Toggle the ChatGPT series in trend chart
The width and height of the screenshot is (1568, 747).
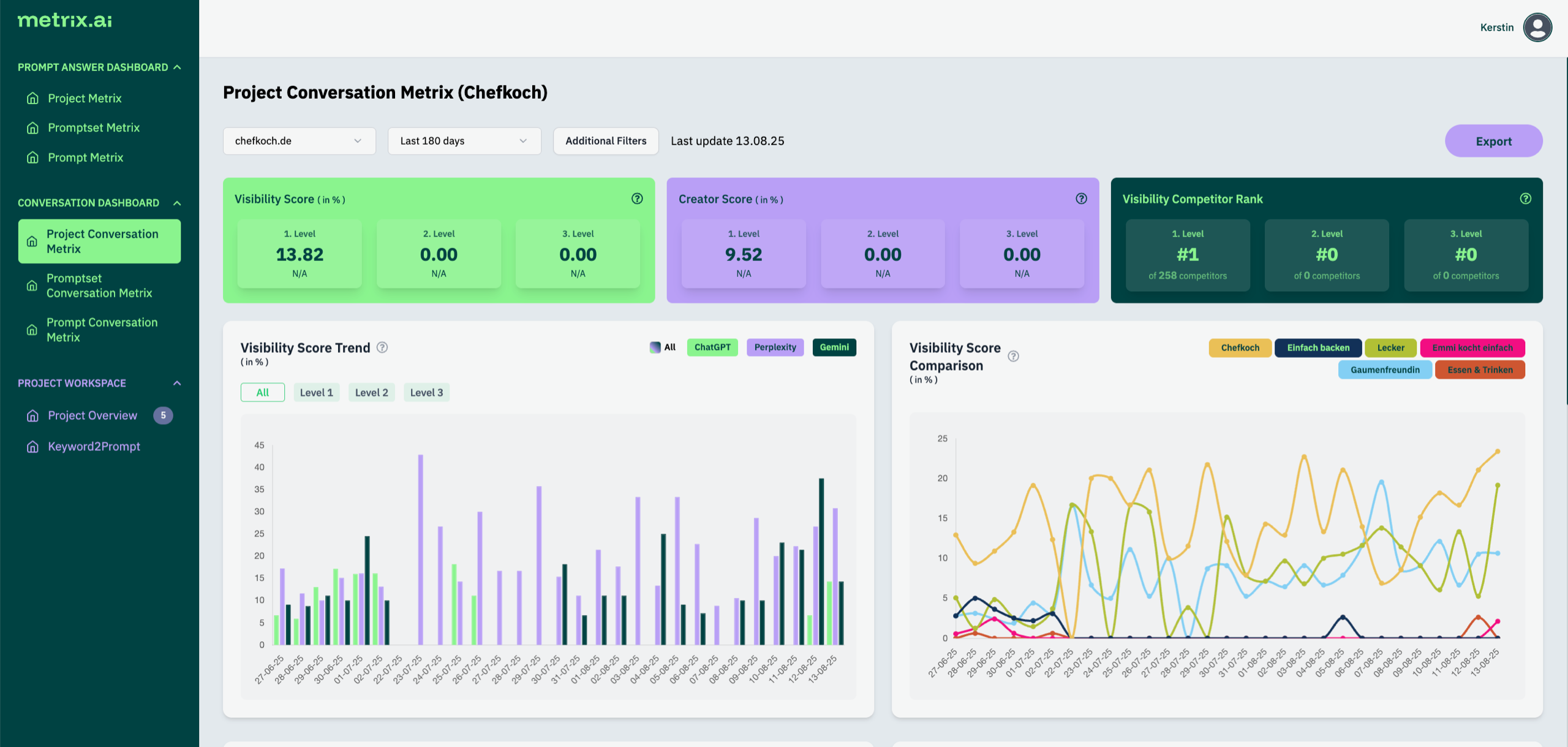pyautogui.click(x=712, y=347)
